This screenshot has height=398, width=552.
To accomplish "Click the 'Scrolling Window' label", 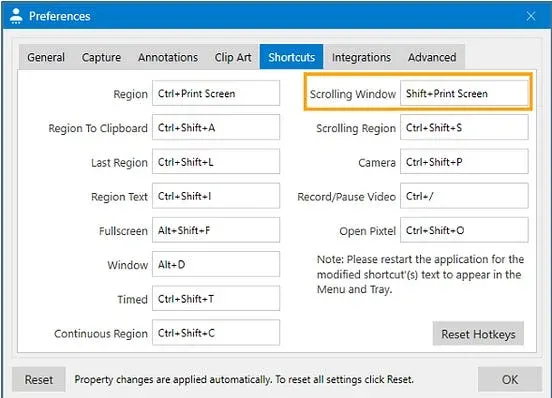I will pos(353,94).
